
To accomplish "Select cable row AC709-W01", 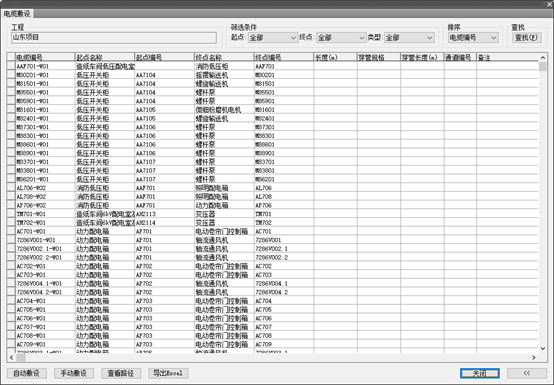I will point(272,344).
